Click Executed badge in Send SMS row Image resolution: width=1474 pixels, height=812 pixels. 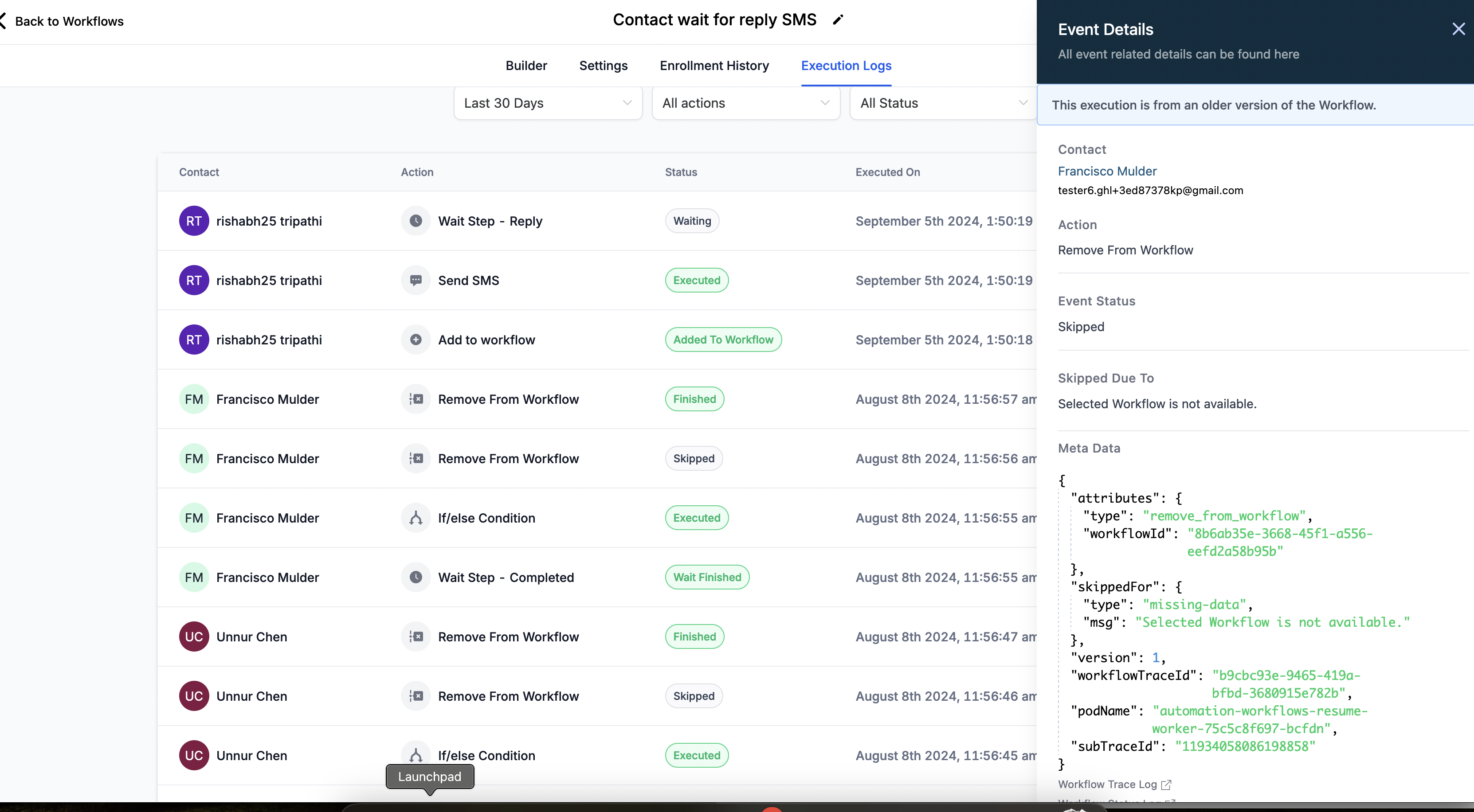click(x=696, y=280)
